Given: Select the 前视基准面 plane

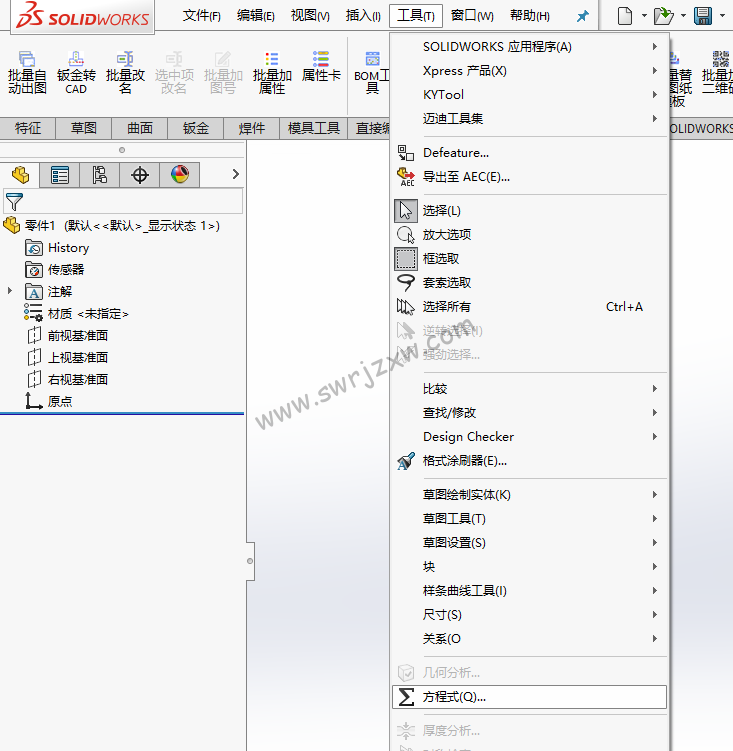Looking at the screenshot, I should pos(67,335).
